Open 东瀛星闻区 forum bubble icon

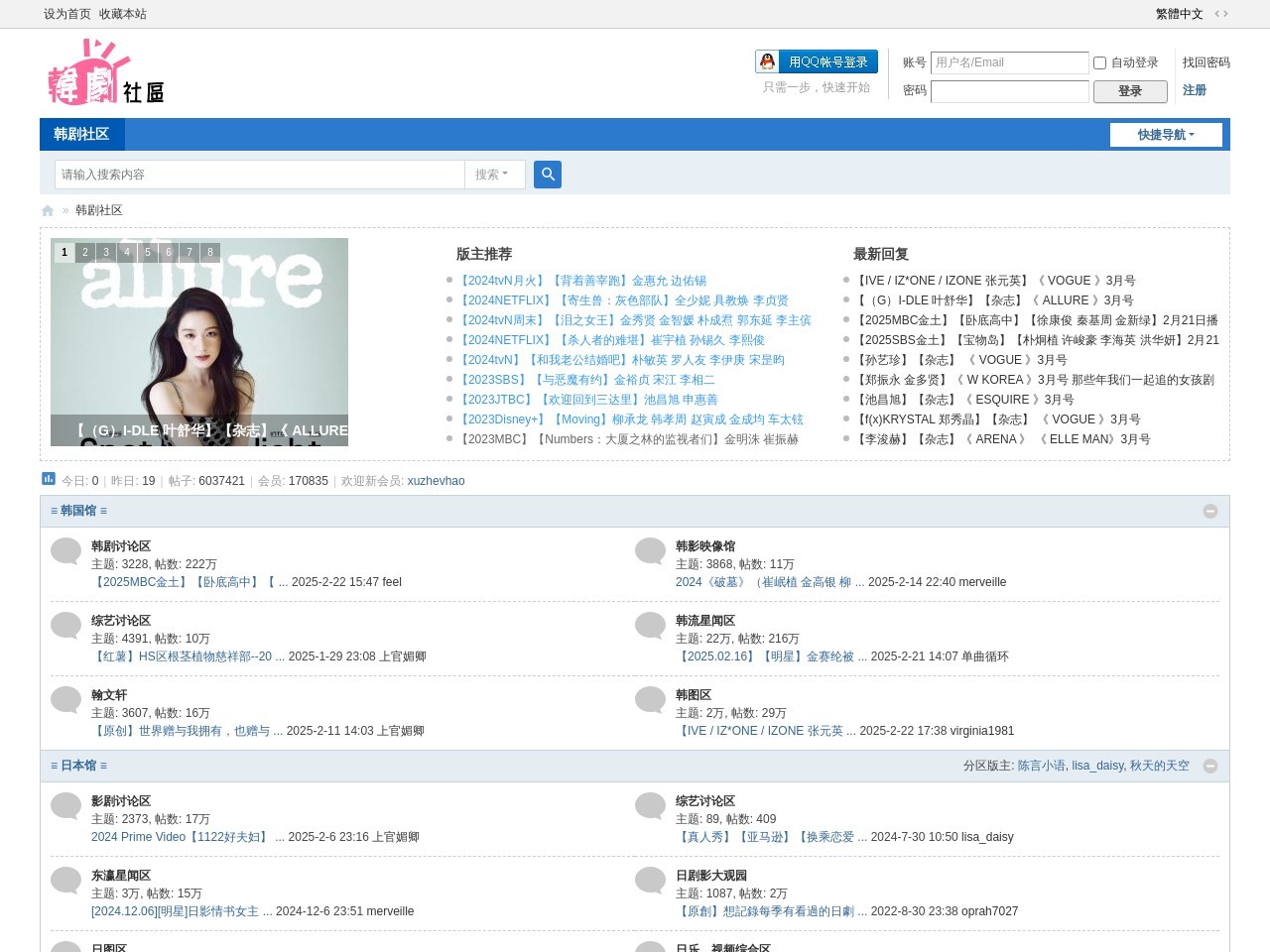[x=66, y=881]
